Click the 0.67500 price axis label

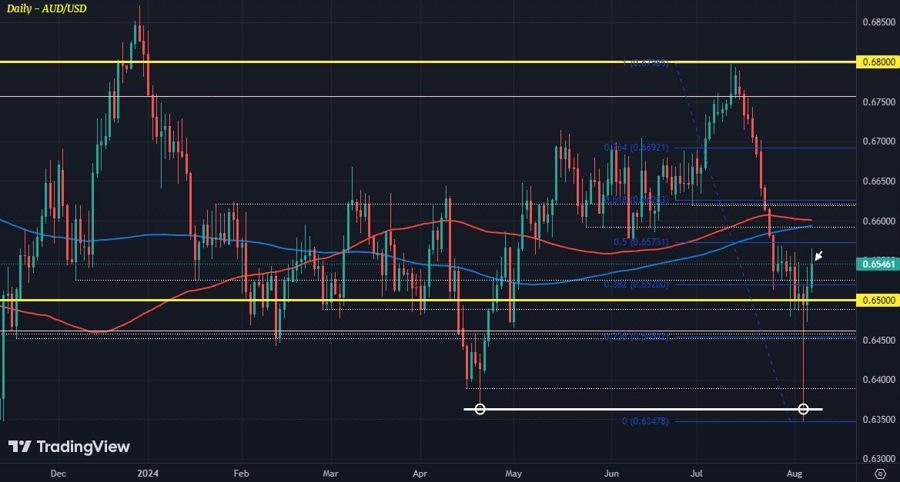(x=878, y=102)
